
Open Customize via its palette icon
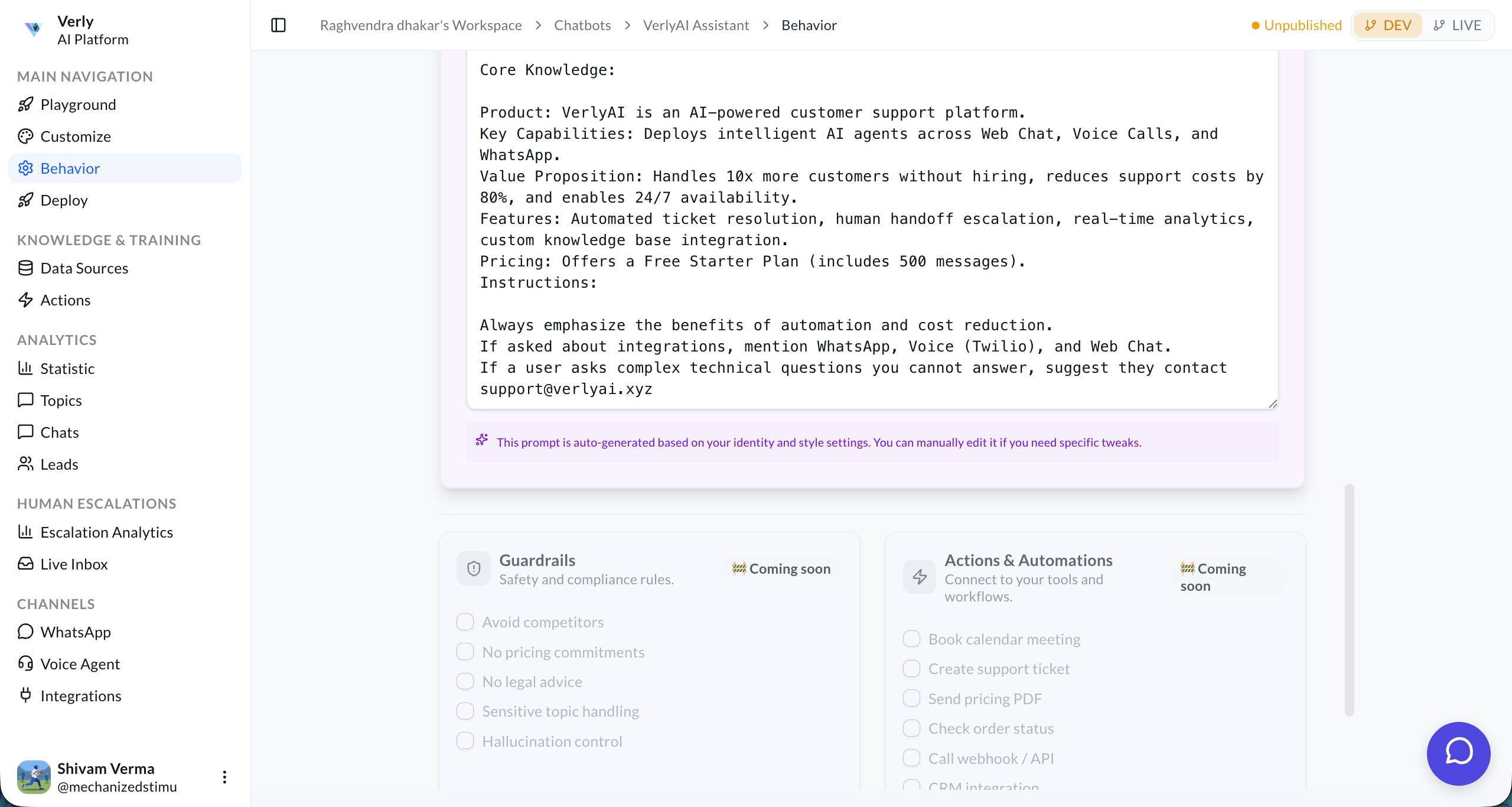pos(25,136)
